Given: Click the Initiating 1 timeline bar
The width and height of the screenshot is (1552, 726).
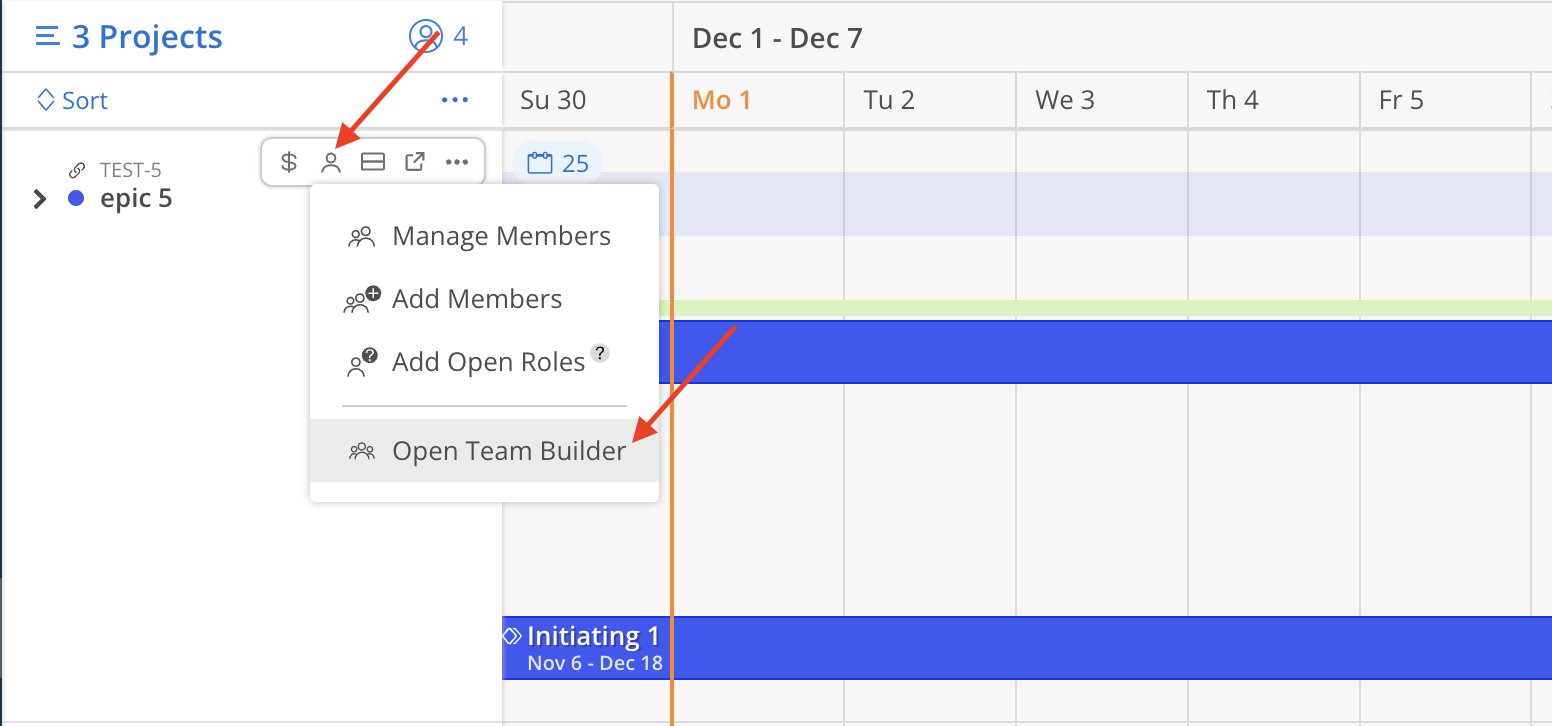Looking at the screenshot, I should point(1000,648).
